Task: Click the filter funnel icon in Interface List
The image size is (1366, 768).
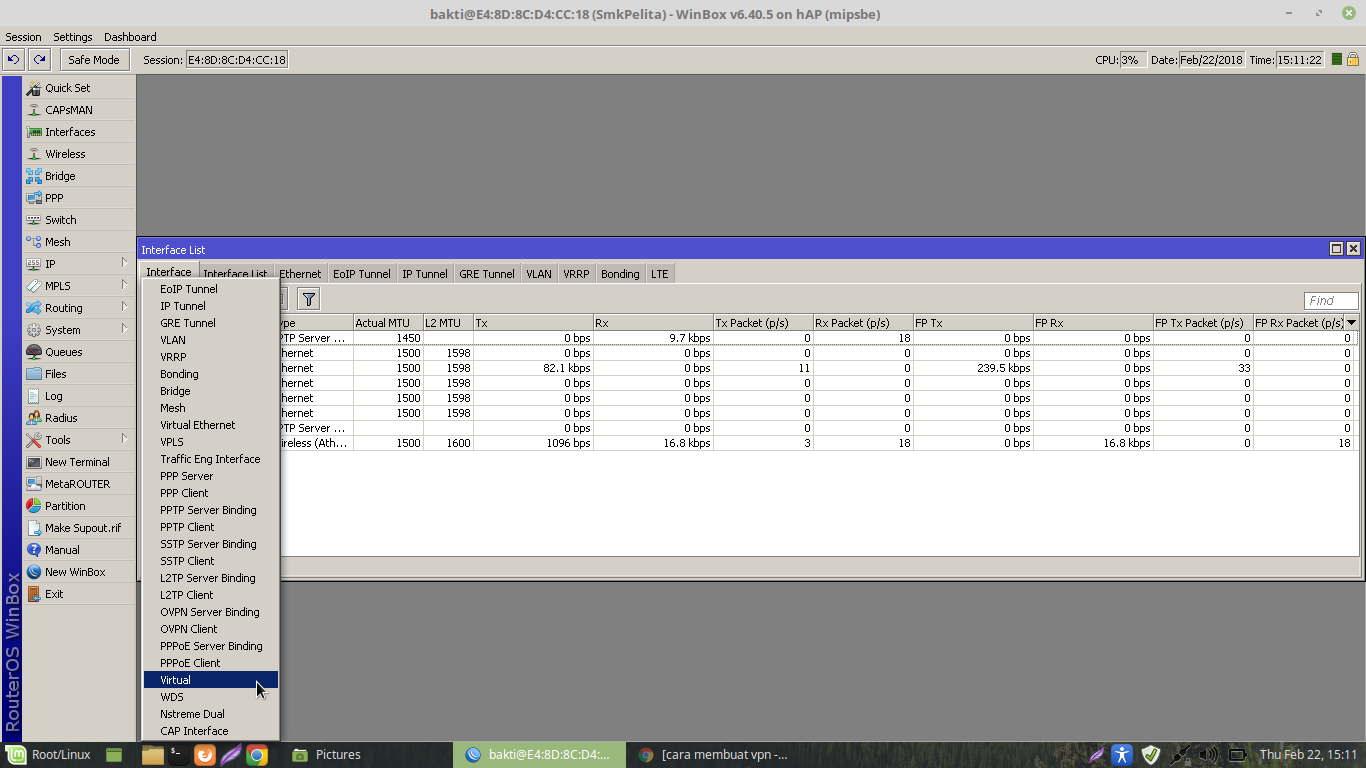Action: pyautogui.click(x=309, y=299)
